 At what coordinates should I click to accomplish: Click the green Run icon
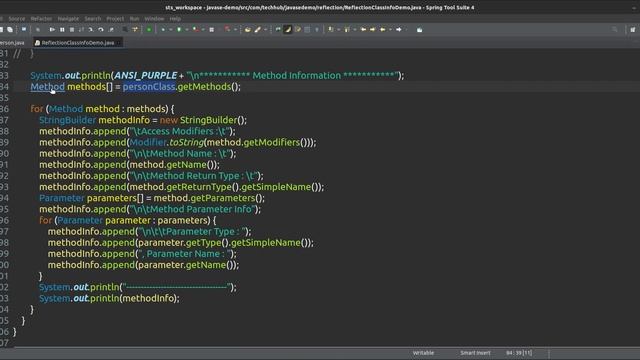coord(179,29)
